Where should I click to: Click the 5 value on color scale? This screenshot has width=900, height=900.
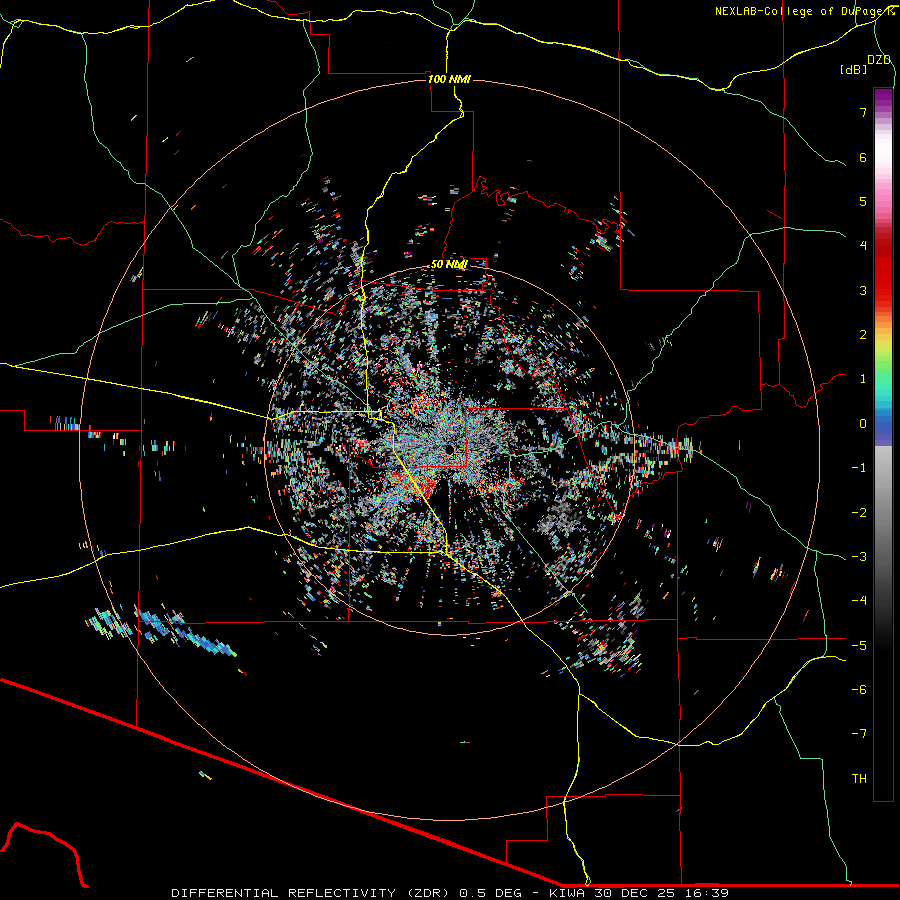click(x=863, y=201)
